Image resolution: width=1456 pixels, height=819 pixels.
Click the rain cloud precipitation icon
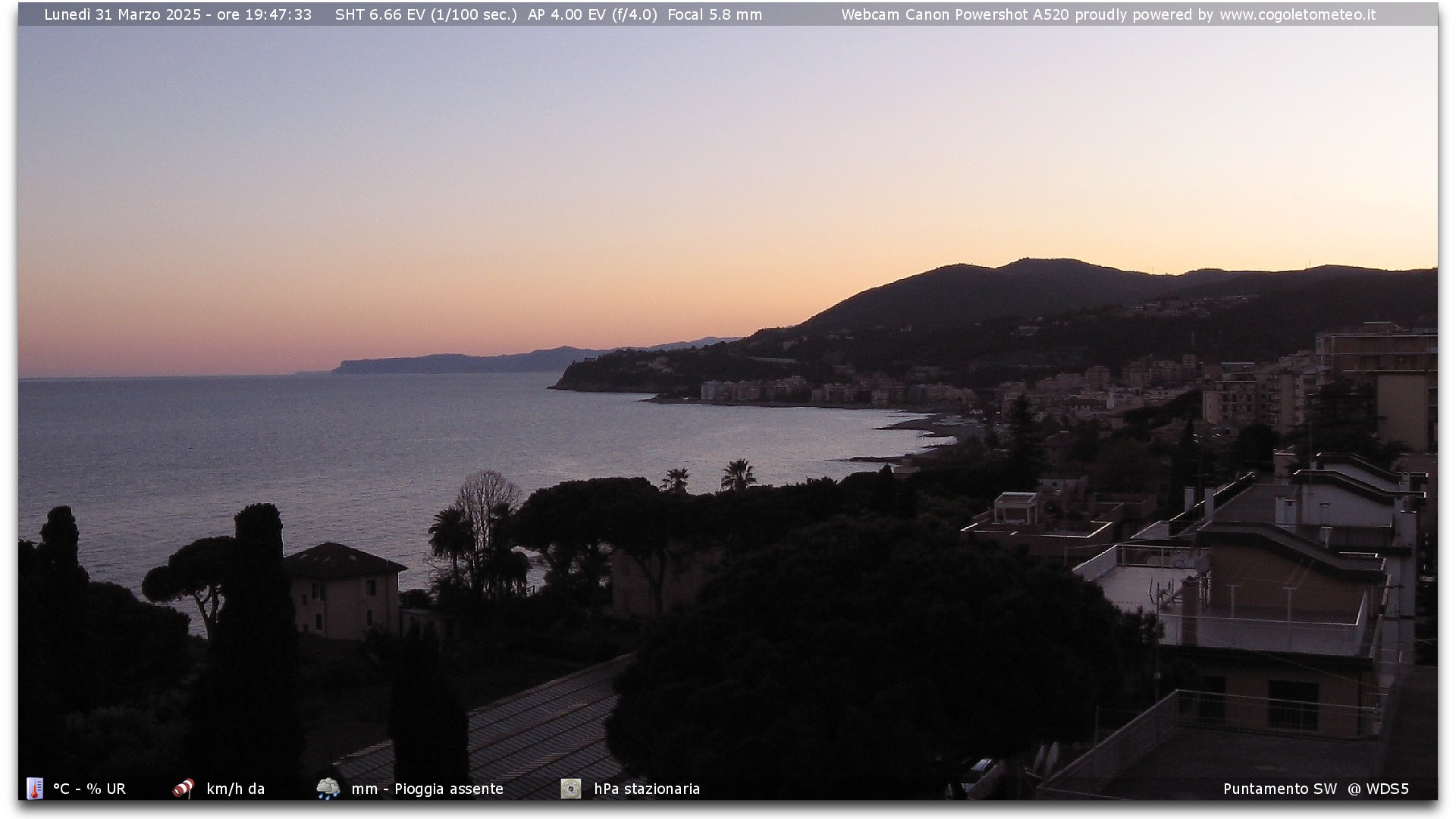[328, 789]
